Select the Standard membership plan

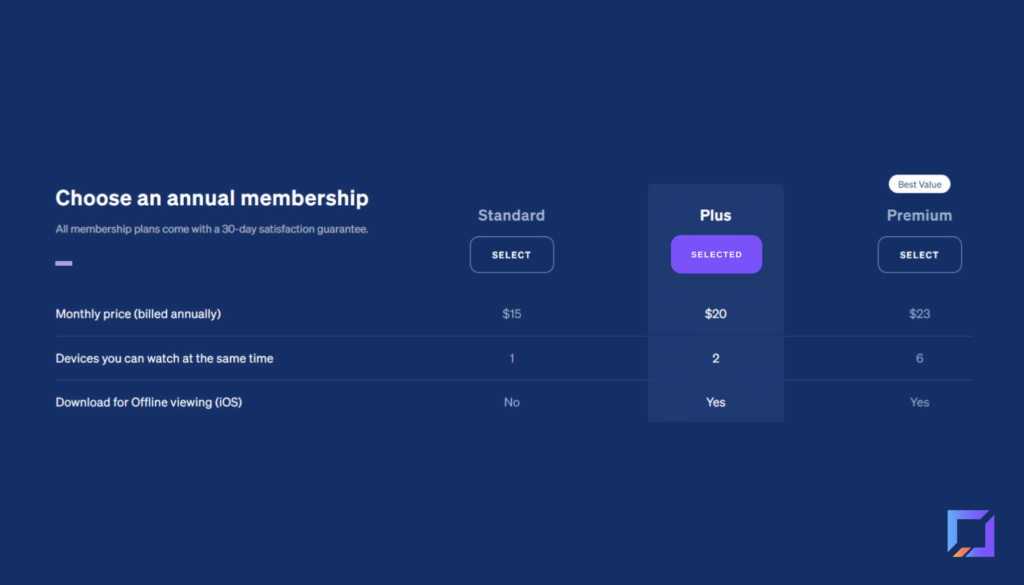click(x=511, y=255)
